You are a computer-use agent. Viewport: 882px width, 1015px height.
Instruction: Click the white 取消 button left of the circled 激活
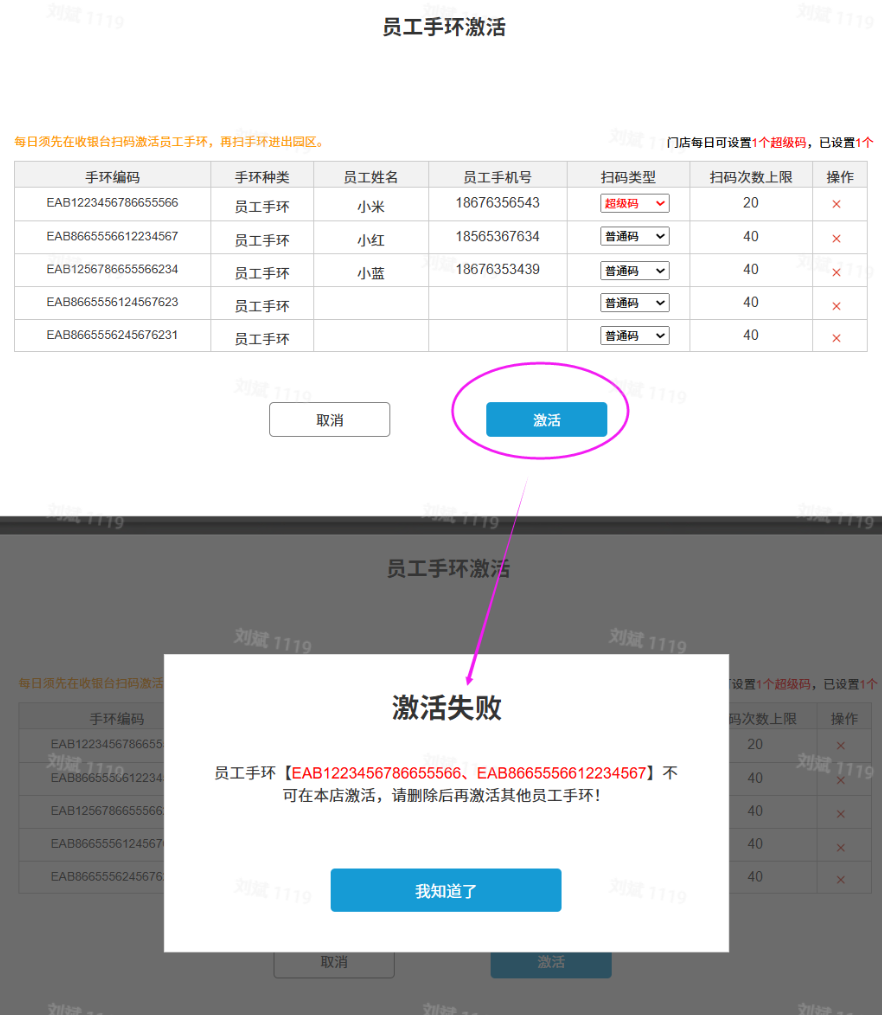coord(329,420)
